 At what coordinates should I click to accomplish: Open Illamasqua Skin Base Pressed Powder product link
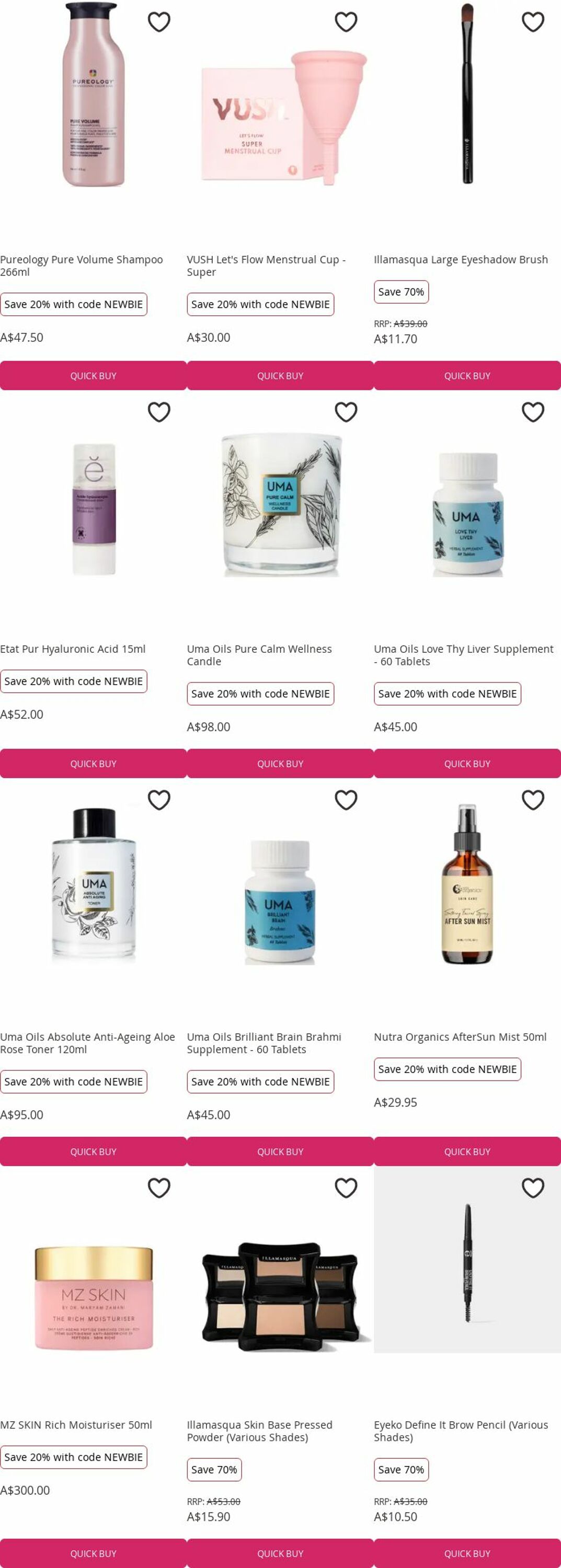click(259, 1431)
